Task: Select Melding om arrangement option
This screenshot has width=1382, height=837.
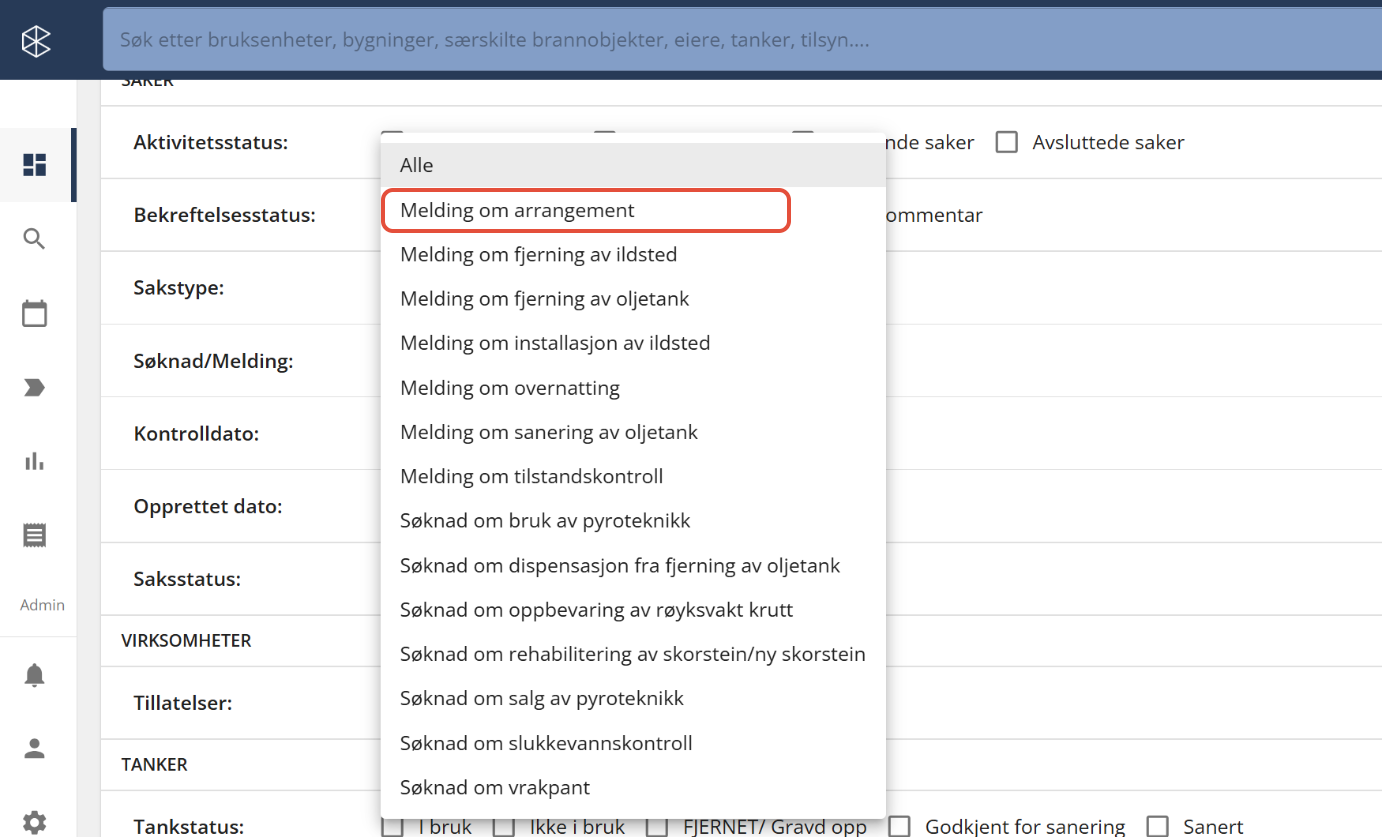Action: point(633,210)
